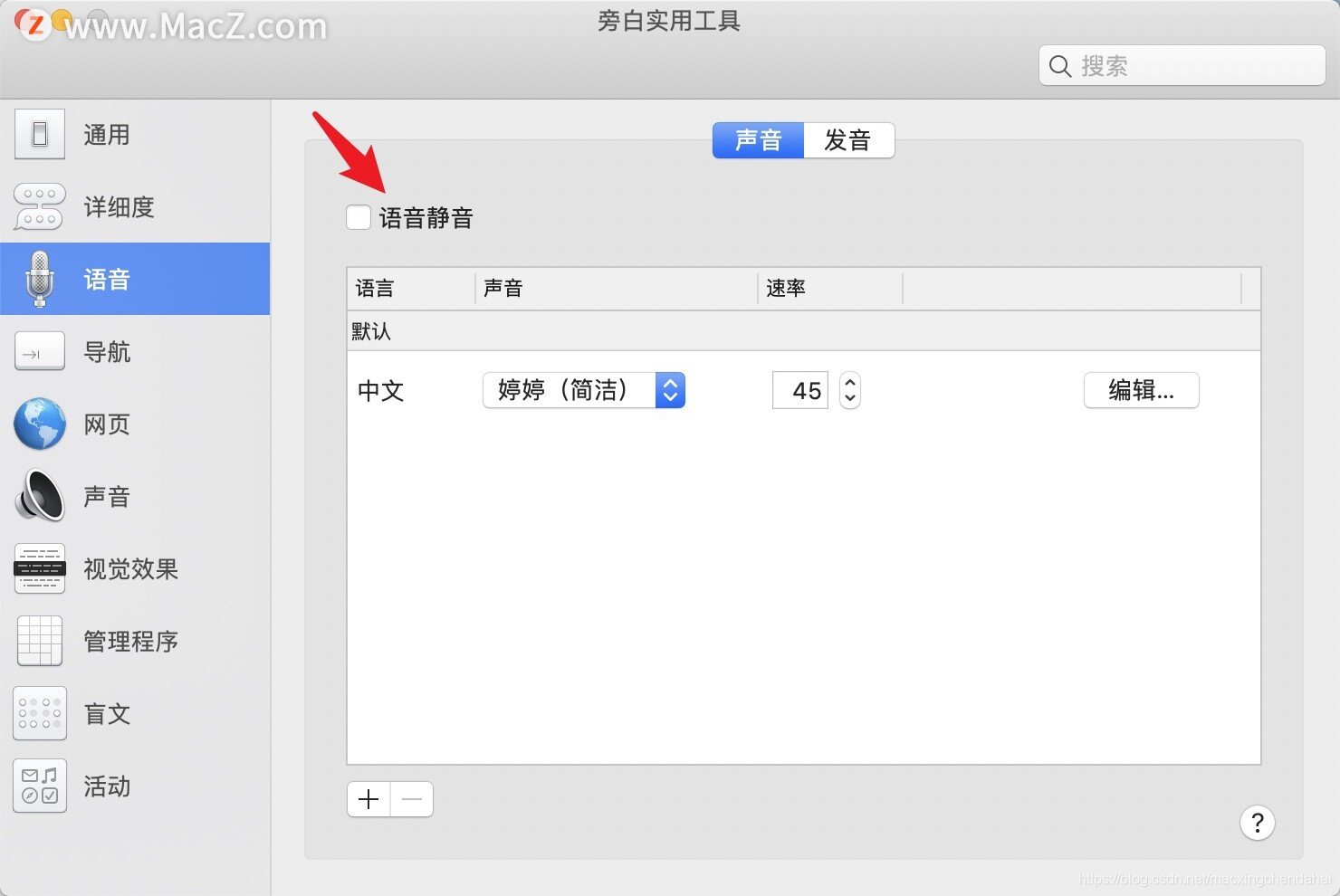Open the 通用 general category icon
1340x896 pixels.
click(x=40, y=134)
